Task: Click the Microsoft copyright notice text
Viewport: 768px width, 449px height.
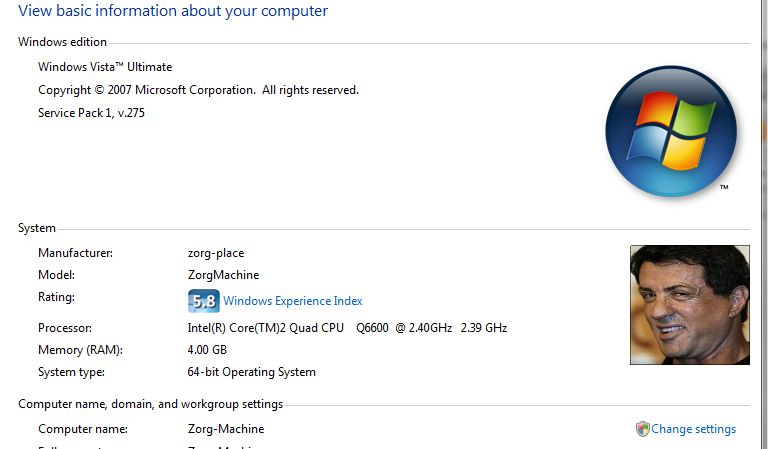Action: [198, 90]
